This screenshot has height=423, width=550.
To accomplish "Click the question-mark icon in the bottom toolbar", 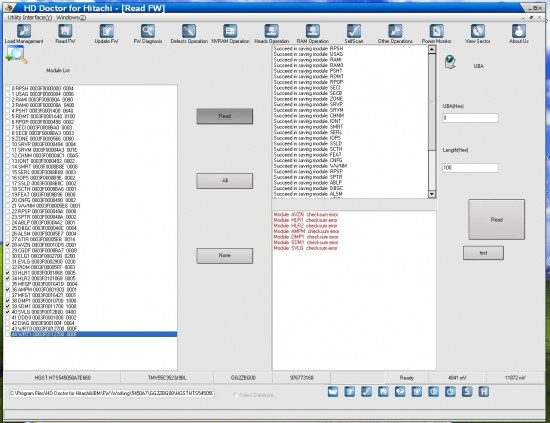I will pyautogui.click(x=400, y=391).
